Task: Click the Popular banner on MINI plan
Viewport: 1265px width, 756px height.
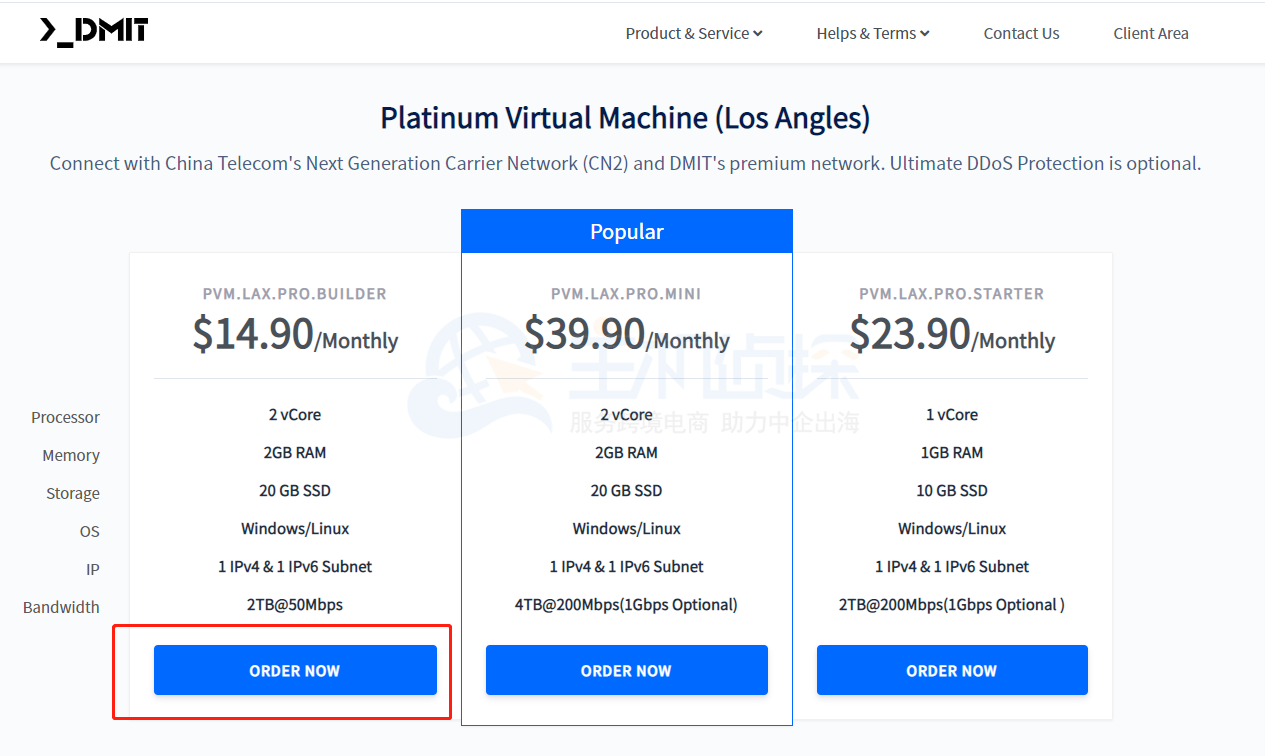Action: click(626, 232)
